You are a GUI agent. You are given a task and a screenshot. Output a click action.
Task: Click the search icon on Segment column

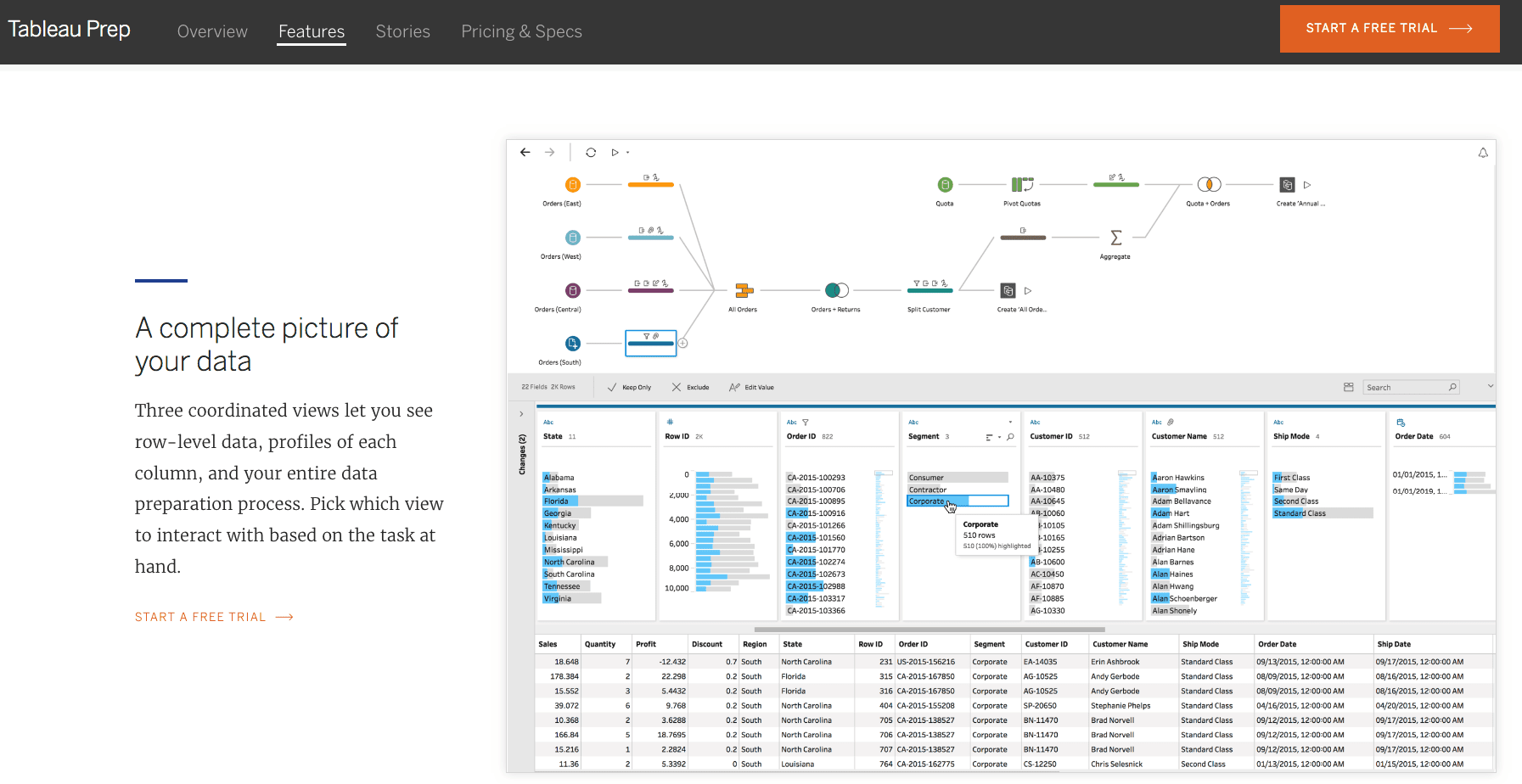point(1010,437)
